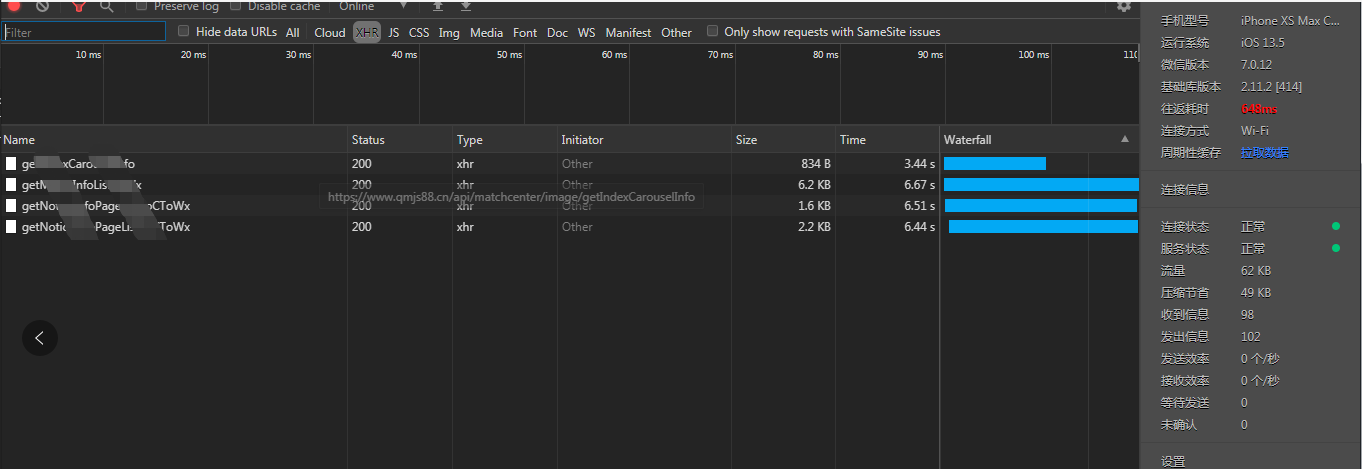Image resolution: width=1362 pixels, height=469 pixels.
Task: Tick Only show requests with SameSite issues
Action: pyautogui.click(x=712, y=31)
